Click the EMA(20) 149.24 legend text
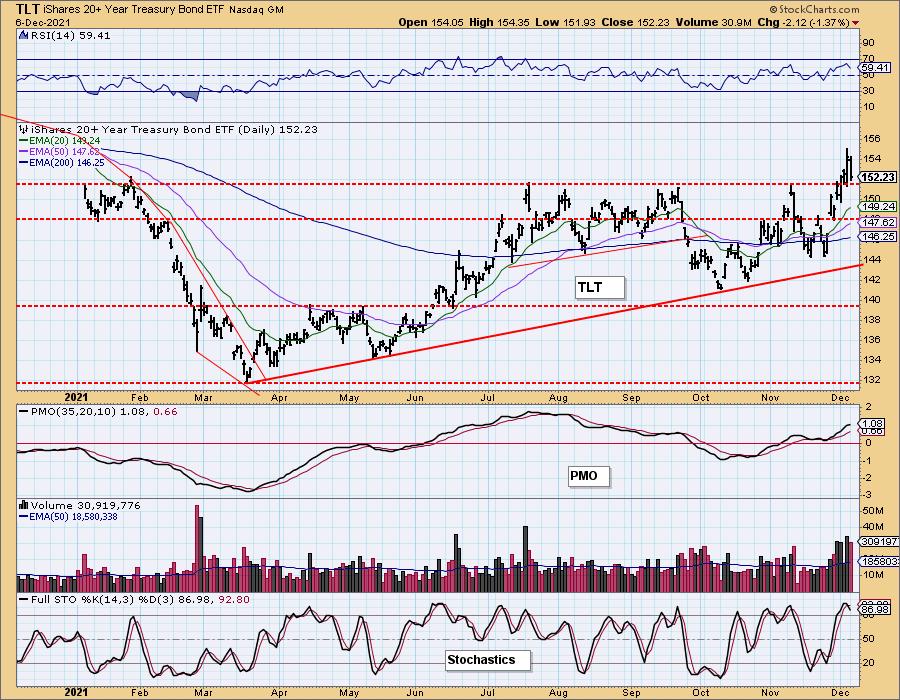The image size is (900, 700). point(65,141)
